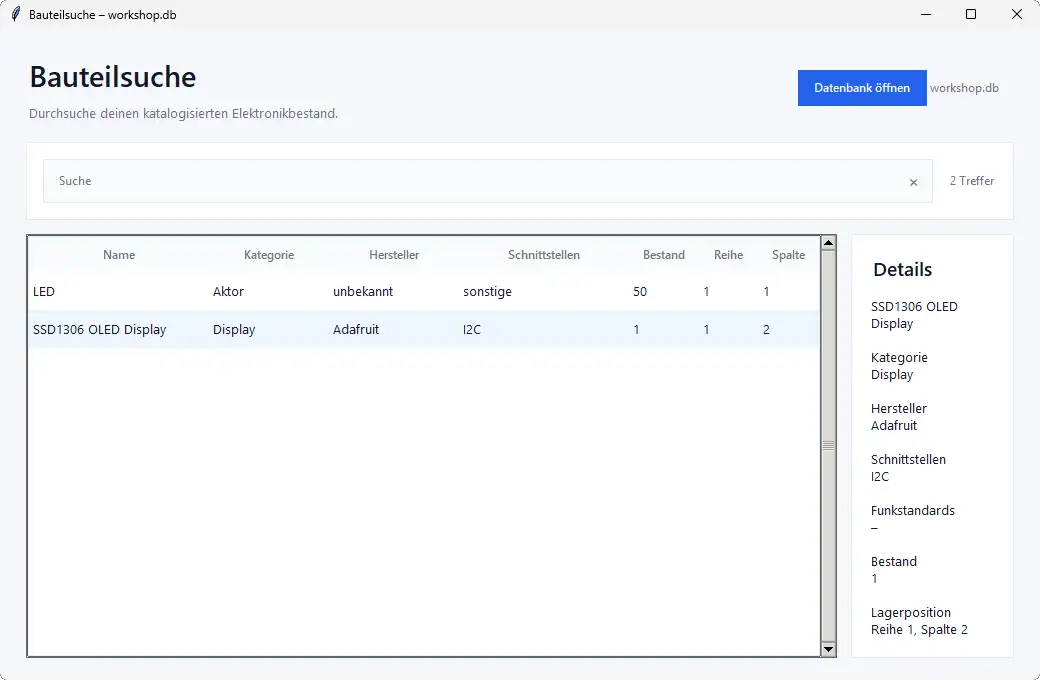Screen dimensions: 1040x680
Task: Sort table by Hersteller column header
Action: coord(394,255)
